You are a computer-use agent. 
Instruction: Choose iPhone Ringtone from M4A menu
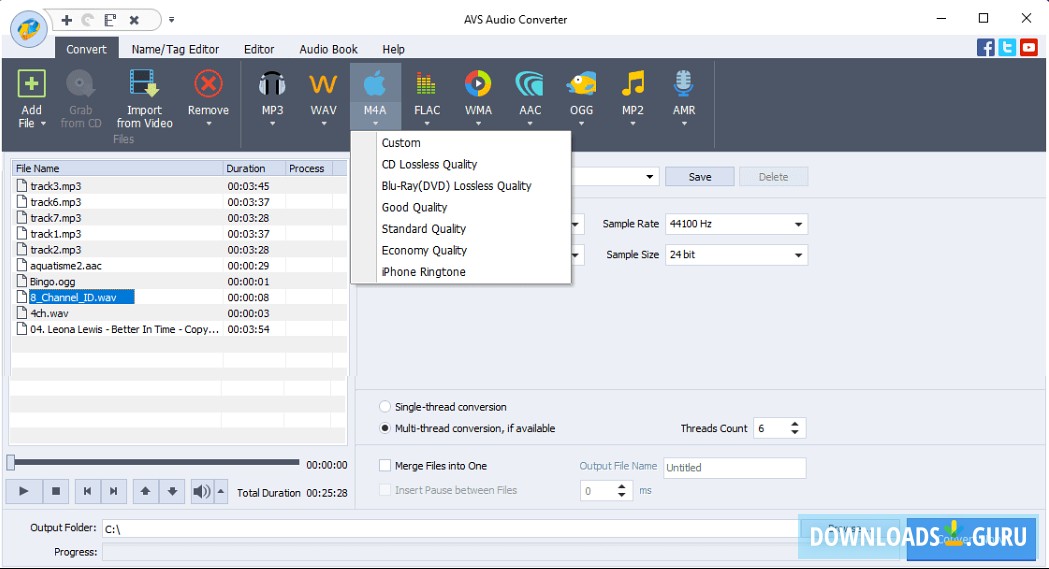(x=423, y=272)
